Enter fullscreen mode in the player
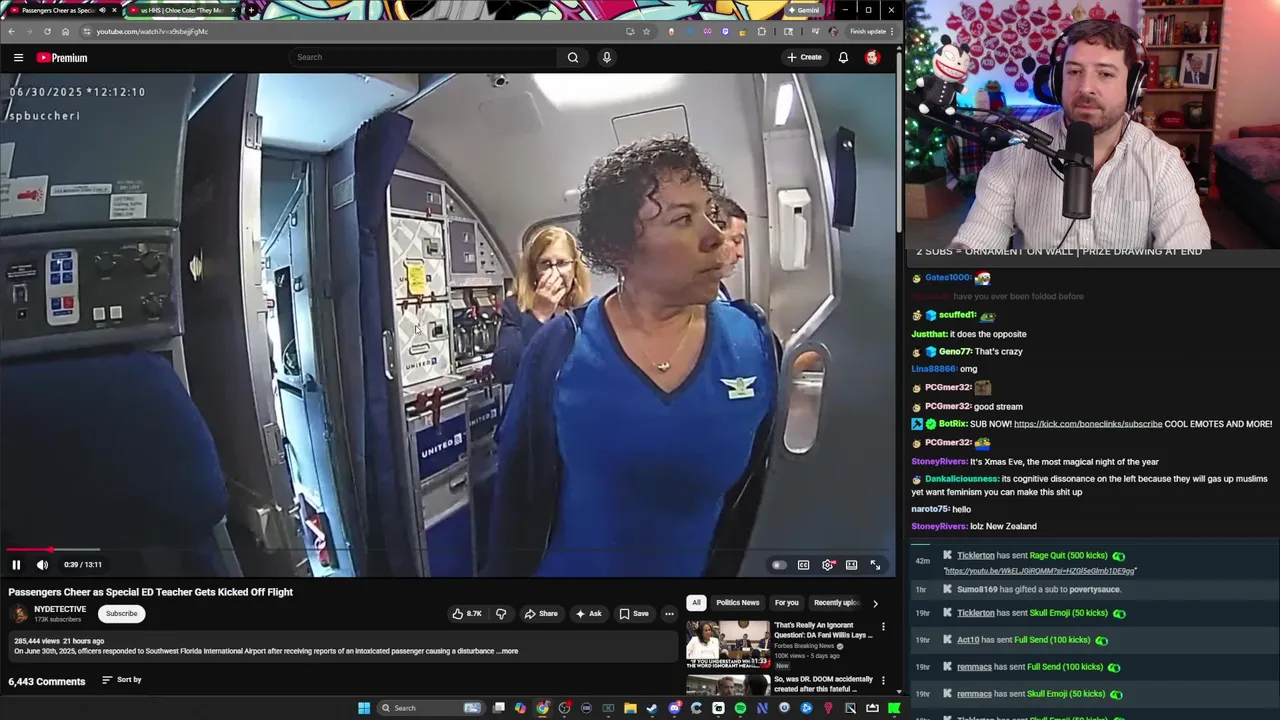 point(875,565)
